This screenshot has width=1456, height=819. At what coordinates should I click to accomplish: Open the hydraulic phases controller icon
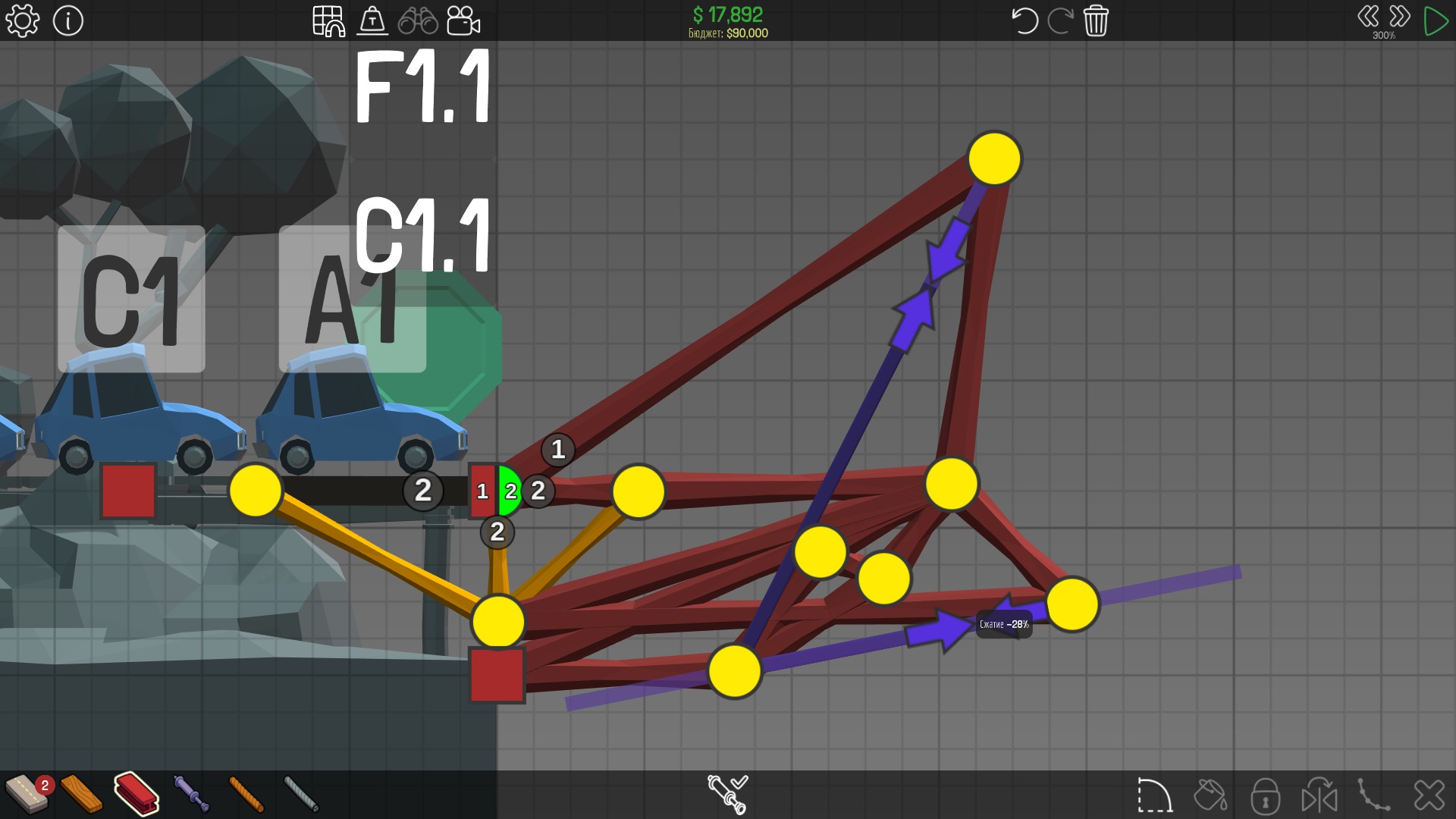click(727, 793)
